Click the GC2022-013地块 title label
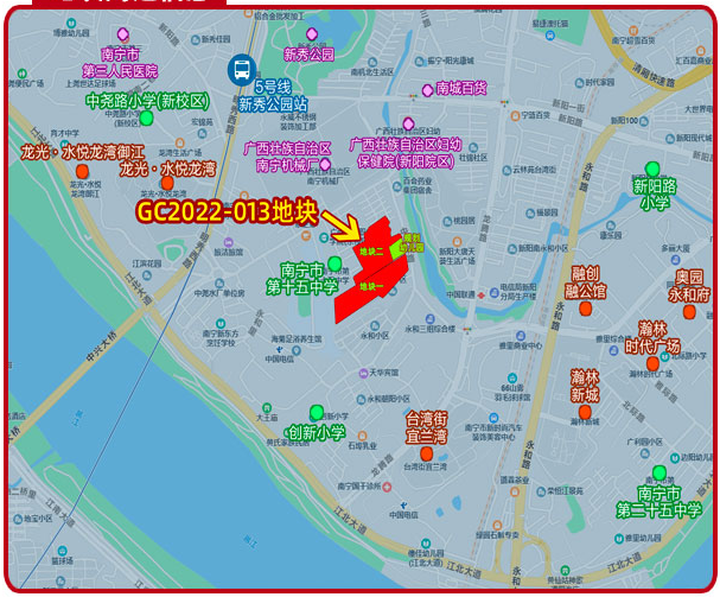The height and width of the screenshot is (597, 720). click(226, 211)
